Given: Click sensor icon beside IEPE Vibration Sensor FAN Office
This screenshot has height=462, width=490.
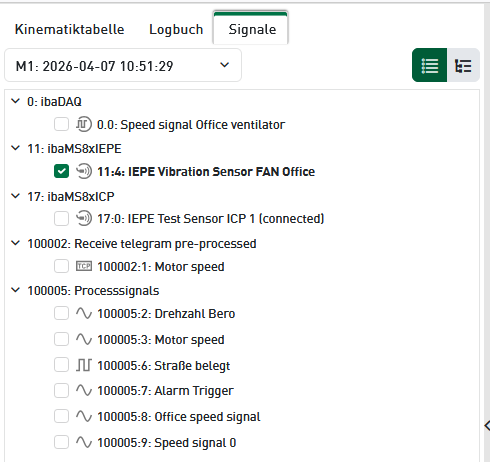Looking at the screenshot, I should pyautogui.click(x=83, y=171).
